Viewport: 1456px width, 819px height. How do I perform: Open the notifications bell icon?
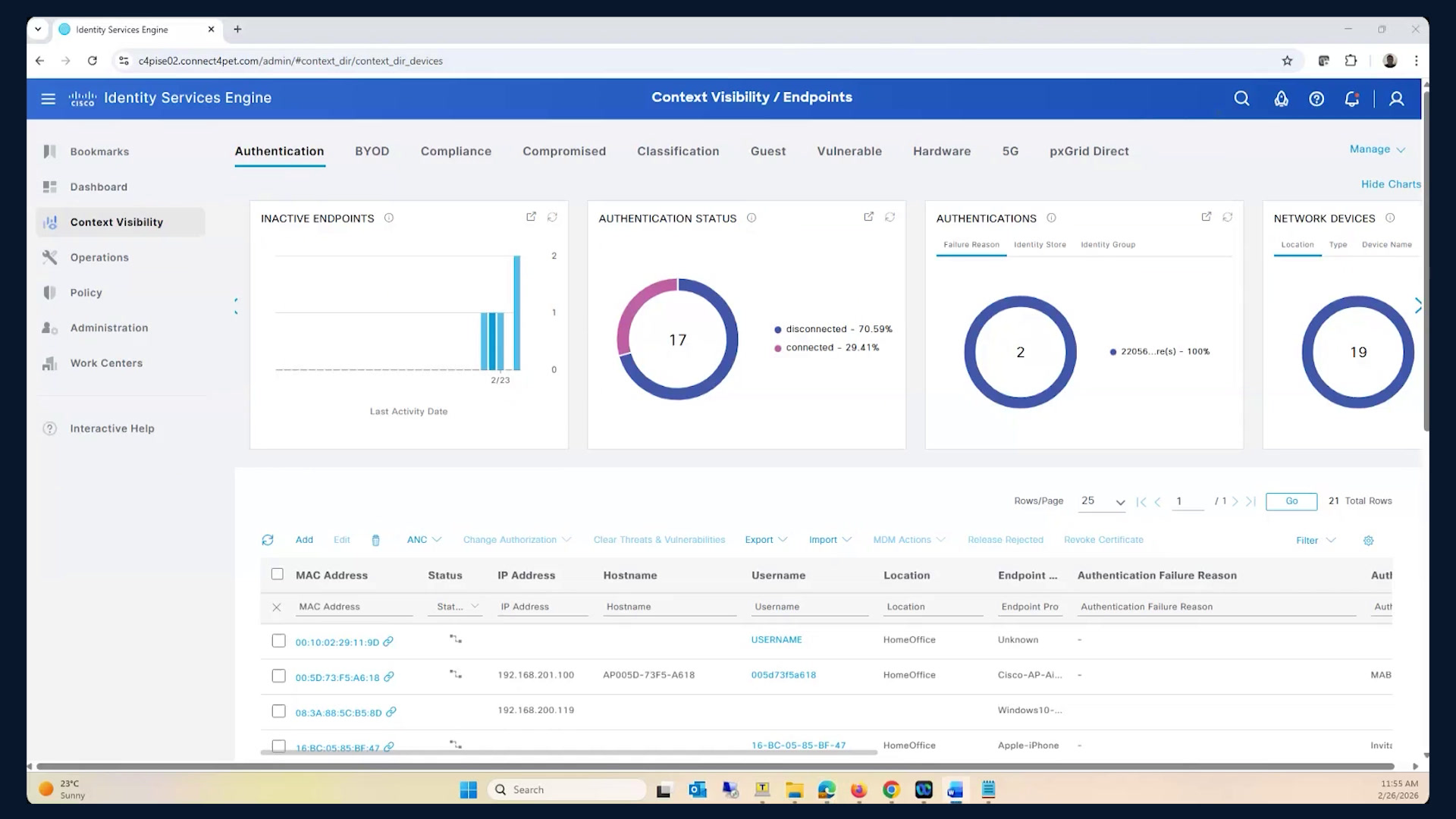coord(1352,99)
